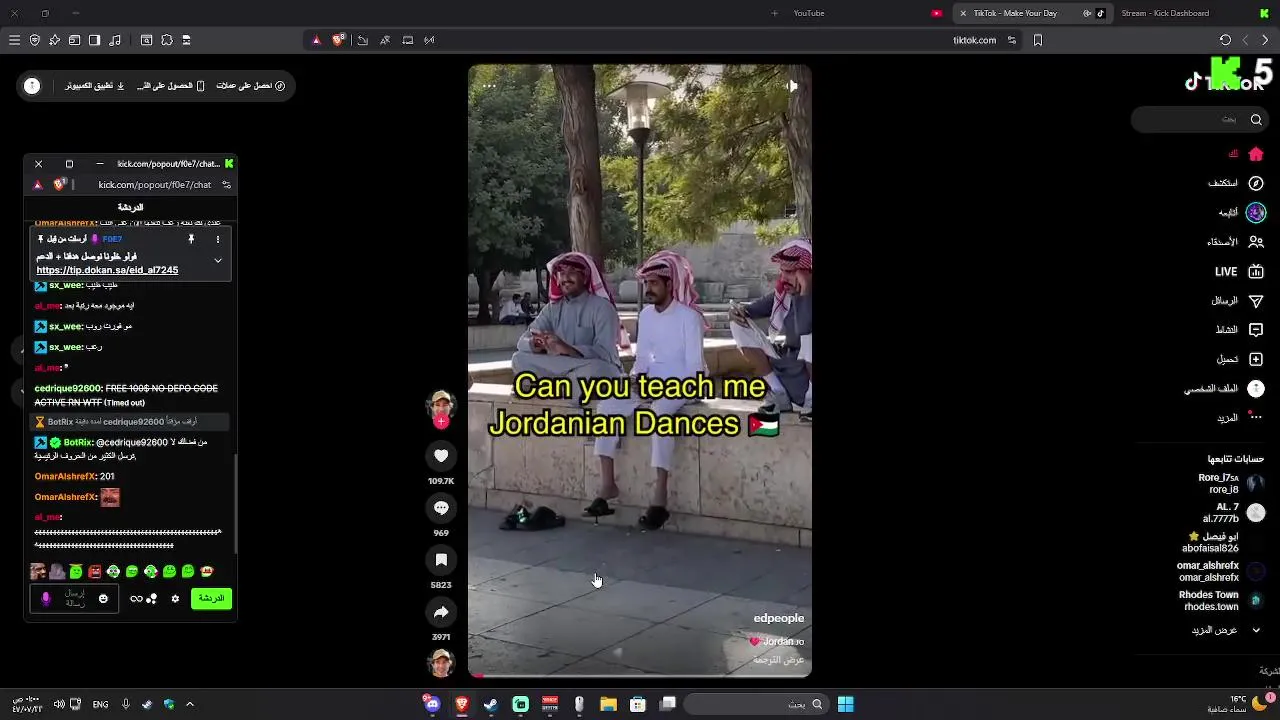Viewport: 1280px width, 720px height.
Task: Open comments on the TikTok video
Action: 441,508
